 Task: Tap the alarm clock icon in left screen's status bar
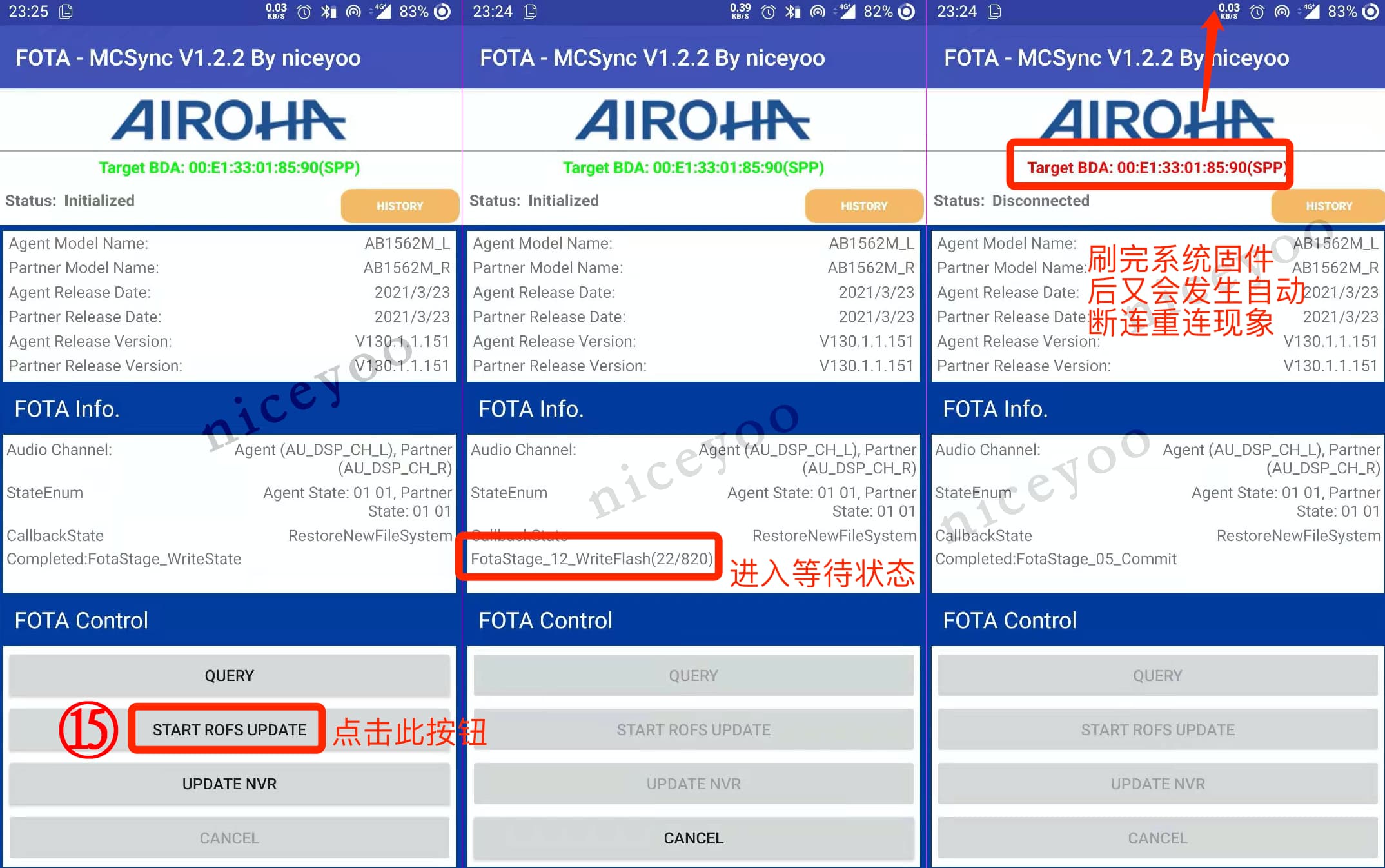point(304,12)
